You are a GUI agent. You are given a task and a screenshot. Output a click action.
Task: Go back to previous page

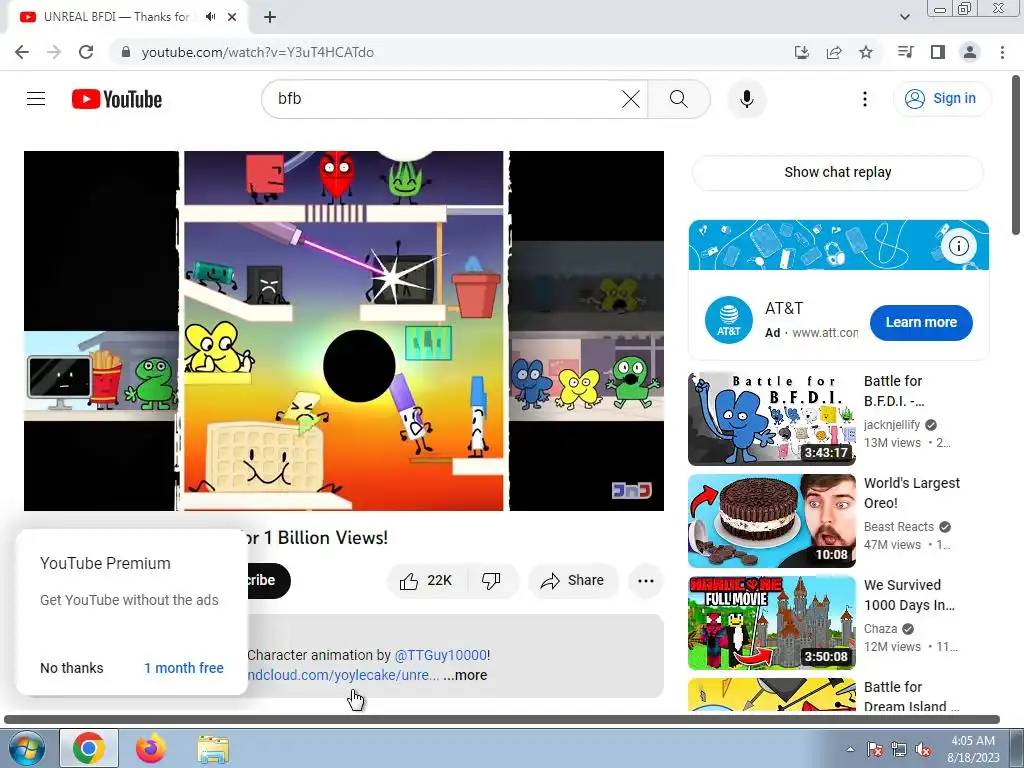[x=22, y=52]
